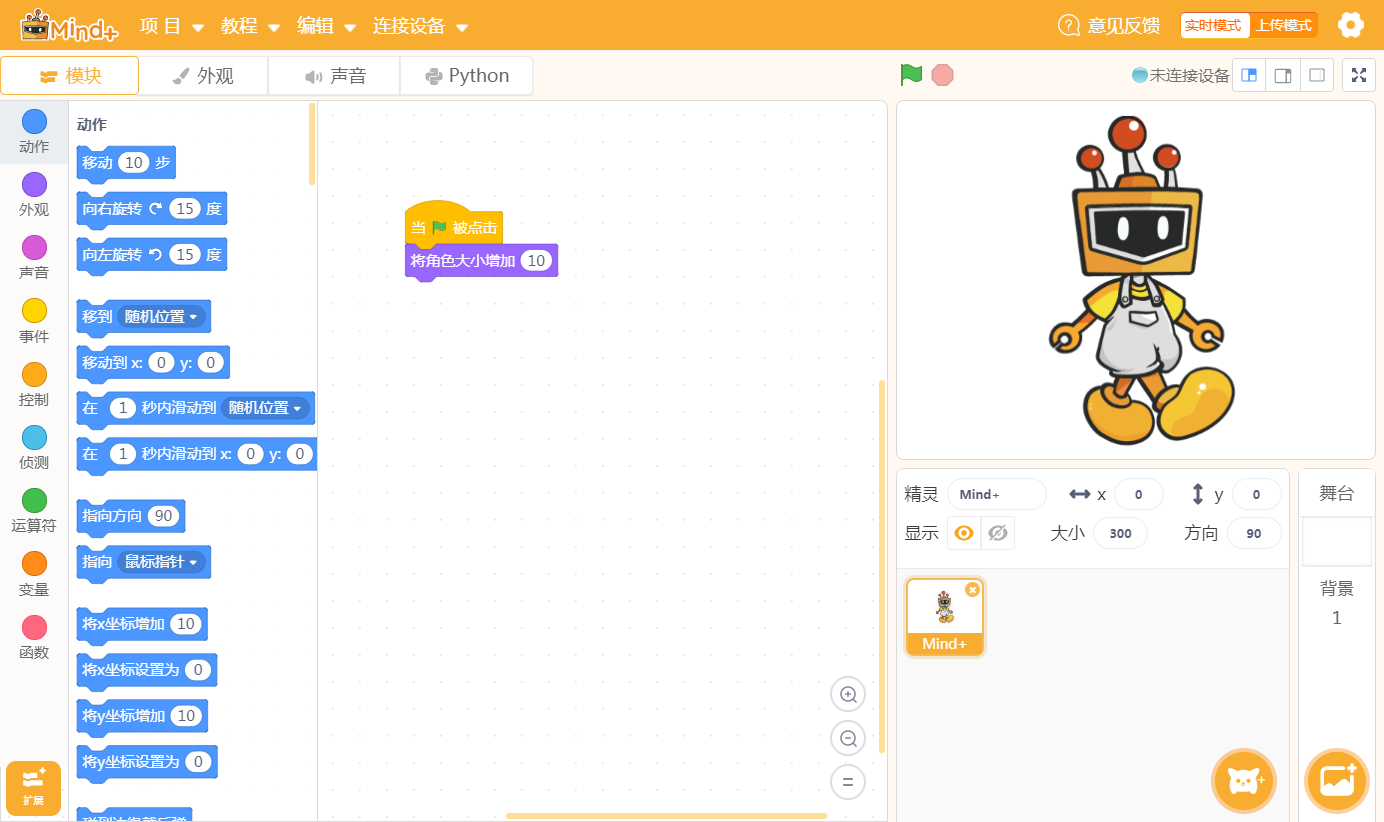
Task: Zoom in the workspace
Action: [848, 694]
